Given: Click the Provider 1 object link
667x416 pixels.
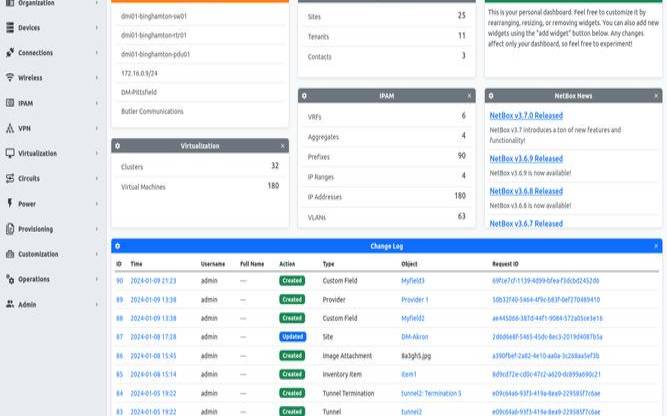Looking at the screenshot, I should [x=414, y=299].
